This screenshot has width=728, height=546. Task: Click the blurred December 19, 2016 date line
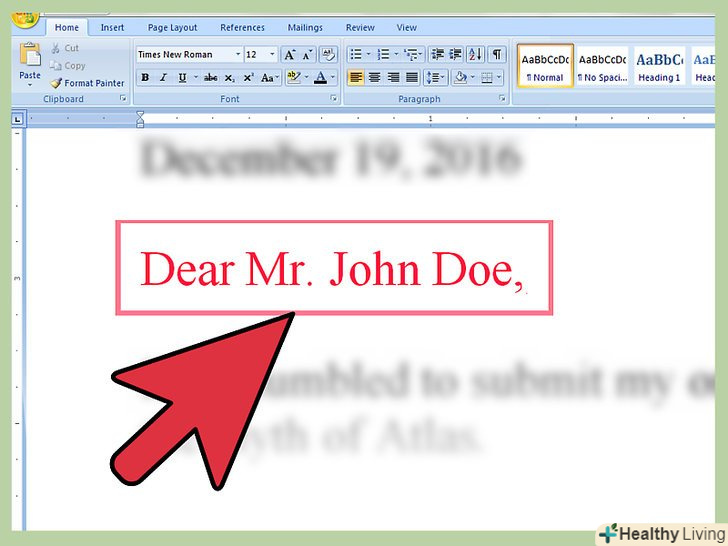[330, 158]
